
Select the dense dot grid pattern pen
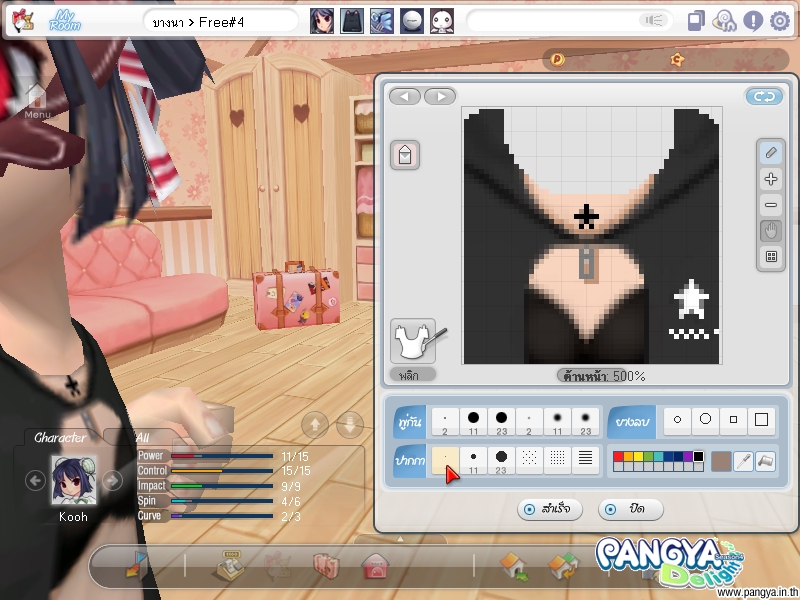[x=557, y=461]
